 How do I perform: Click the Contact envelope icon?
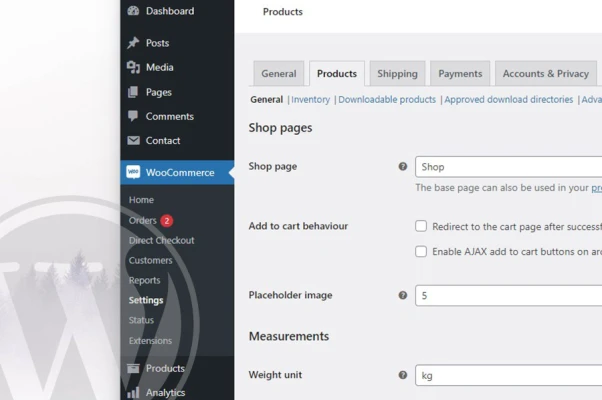pyautogui.click(x=133, y=140)
